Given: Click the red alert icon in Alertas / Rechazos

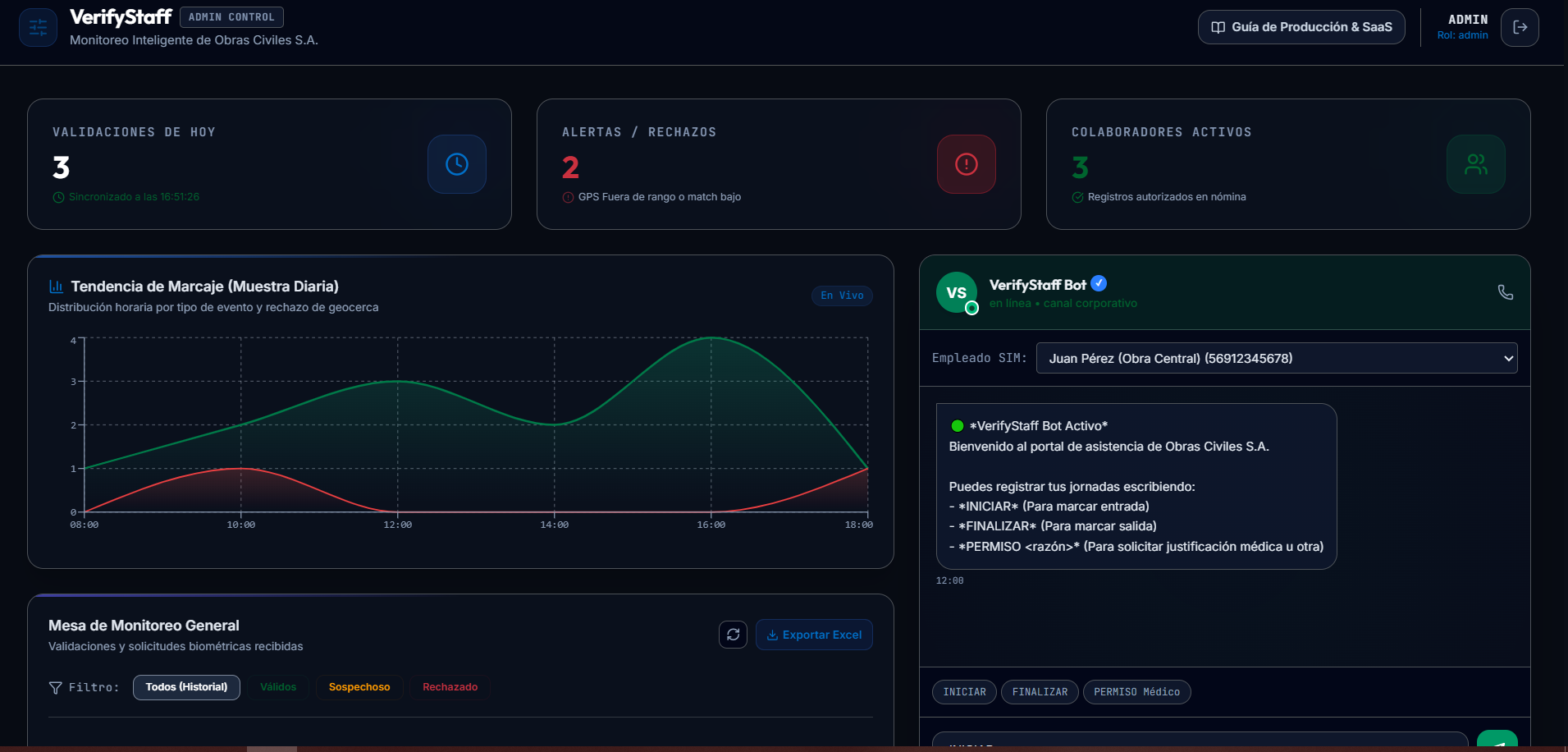Looking at the screenshot, I should click(x=967, y=164).
